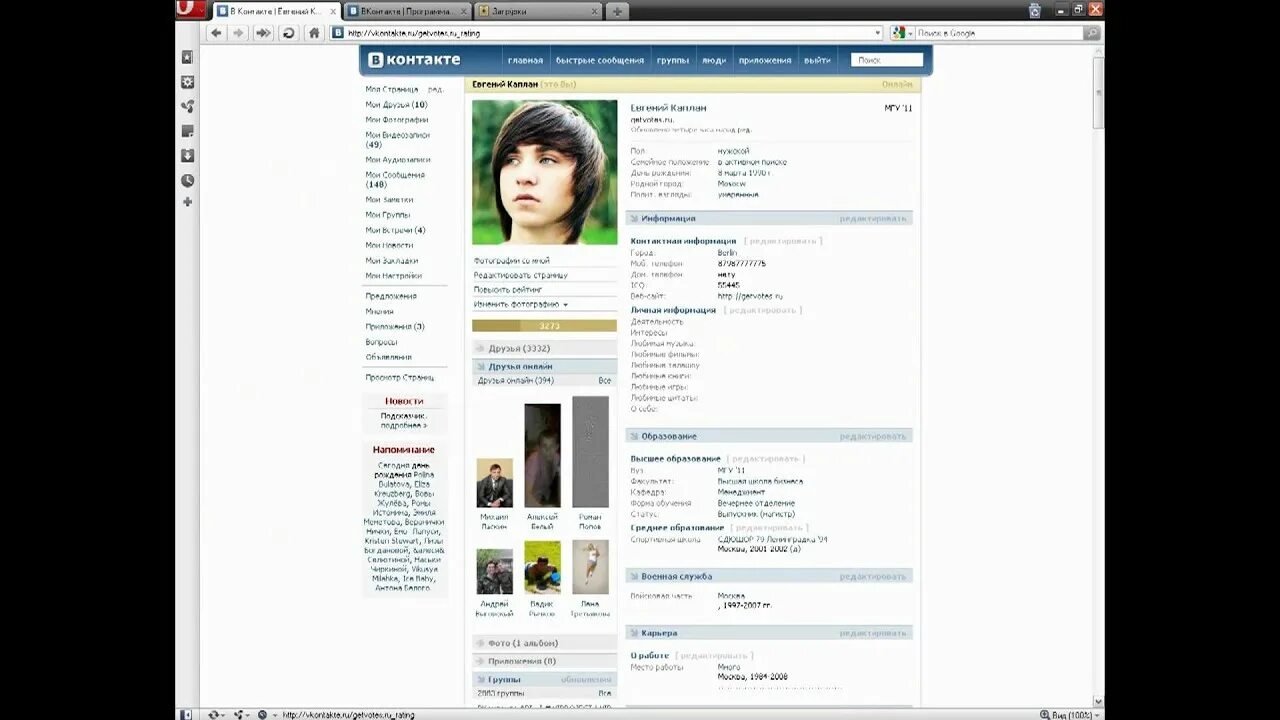Open 'люди' in VK top menu

tap(714, 60)
